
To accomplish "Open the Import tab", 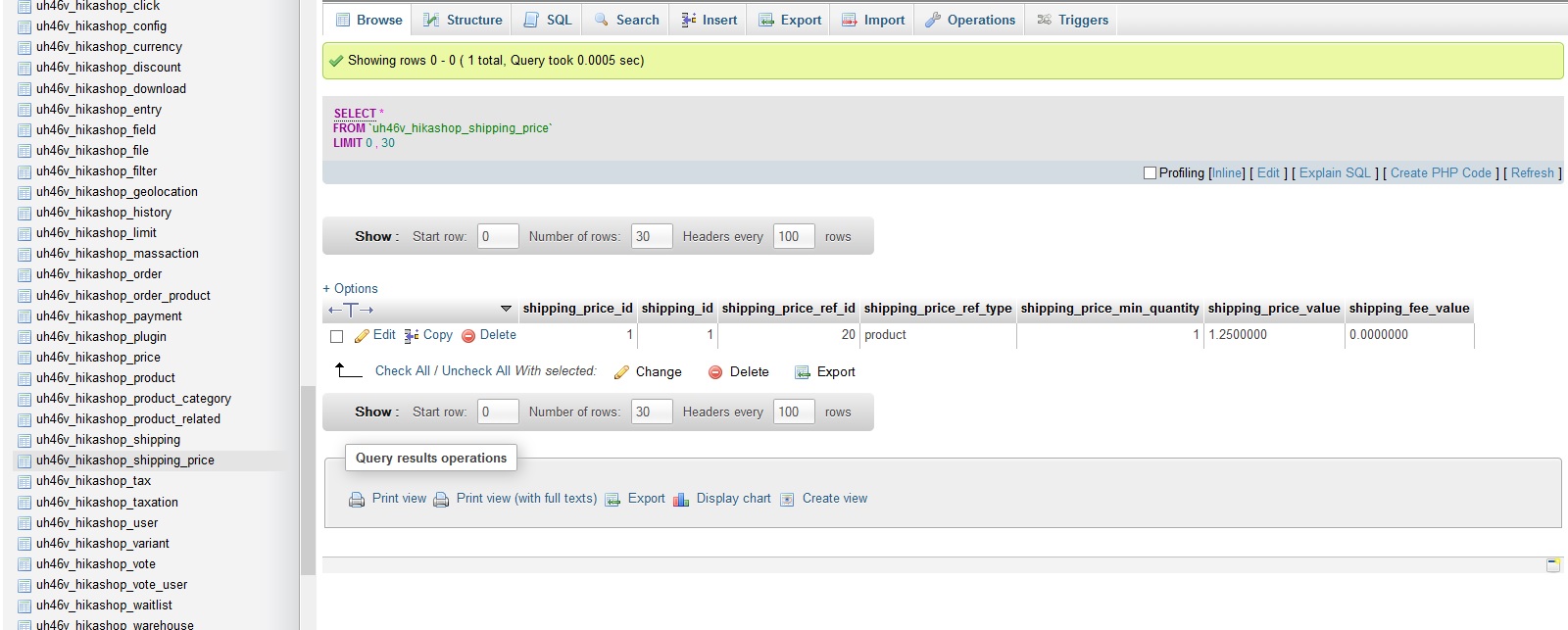I will click(873, 20).
